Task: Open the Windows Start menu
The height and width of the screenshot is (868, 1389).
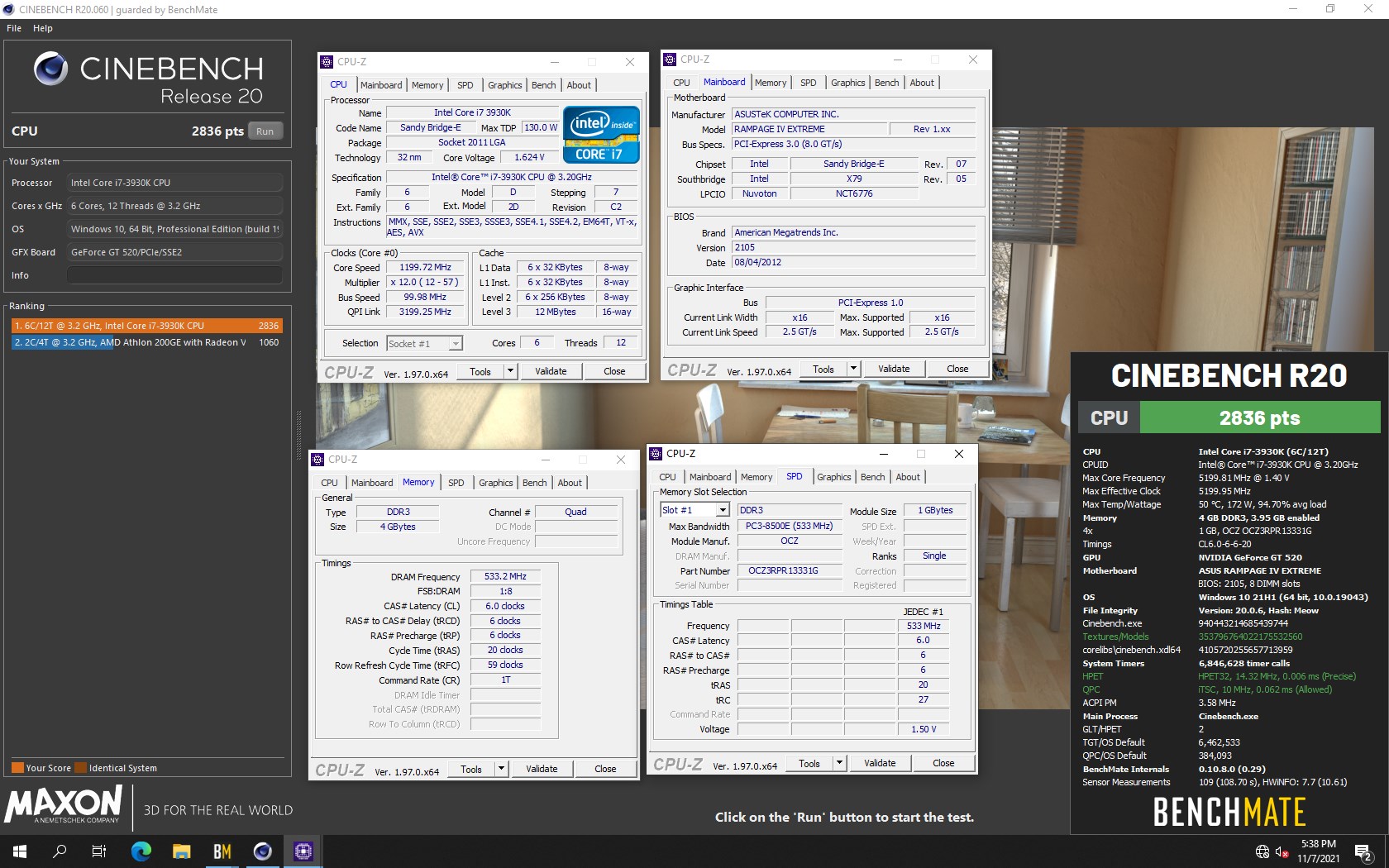Action: pos(20,851)
